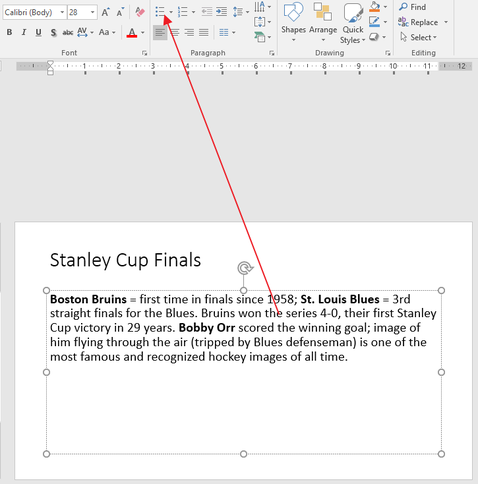
Task: Open the Font dialog launcher
Action: pos(144,53)
